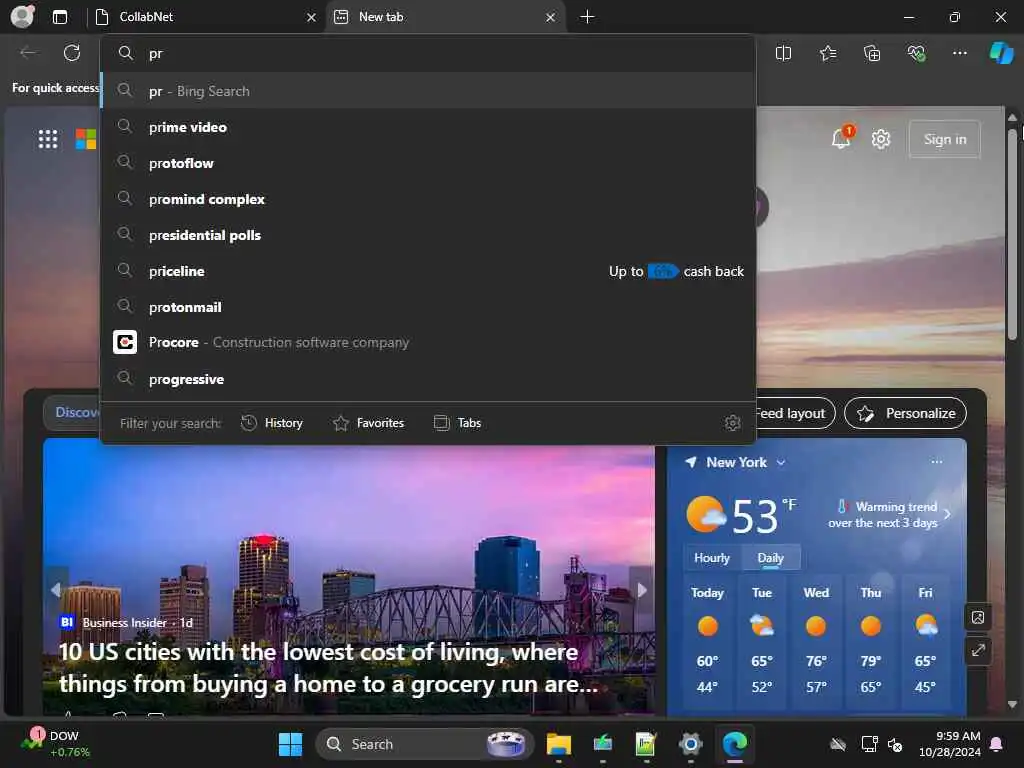The image size is (1024, 768).
Task: Switch weather view to Daily
Action: 770,558
